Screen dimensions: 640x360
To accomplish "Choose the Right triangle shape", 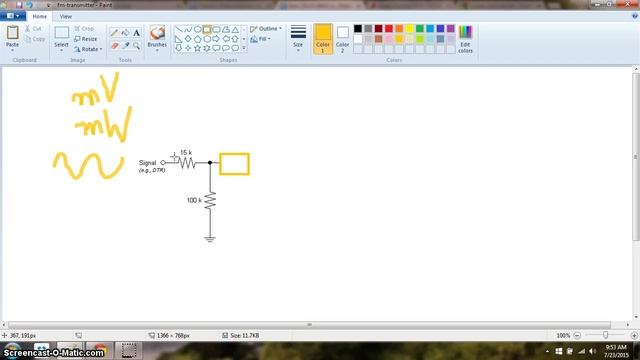I will coord(179,39).
